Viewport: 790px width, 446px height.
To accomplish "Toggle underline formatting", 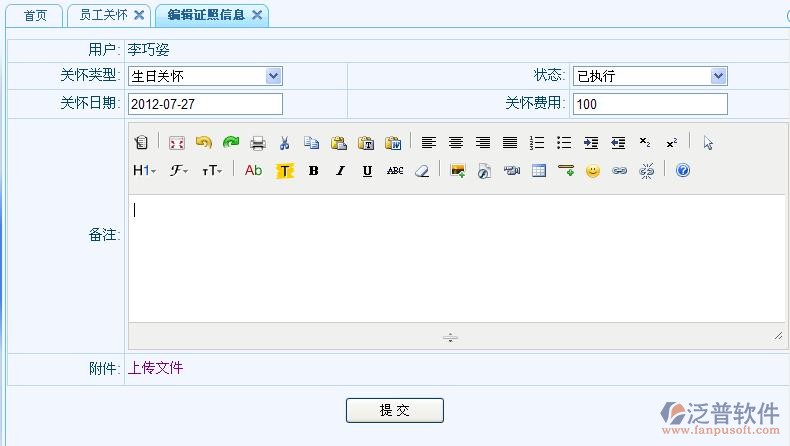I will pyautogui.click(x=367, y=171).
